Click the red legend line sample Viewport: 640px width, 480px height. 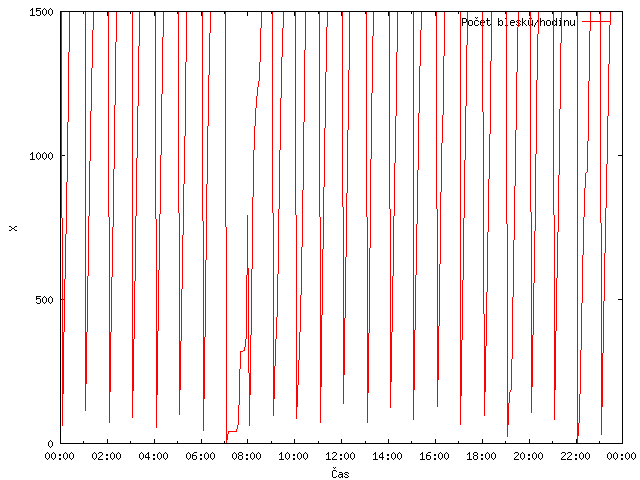[596, 22]
